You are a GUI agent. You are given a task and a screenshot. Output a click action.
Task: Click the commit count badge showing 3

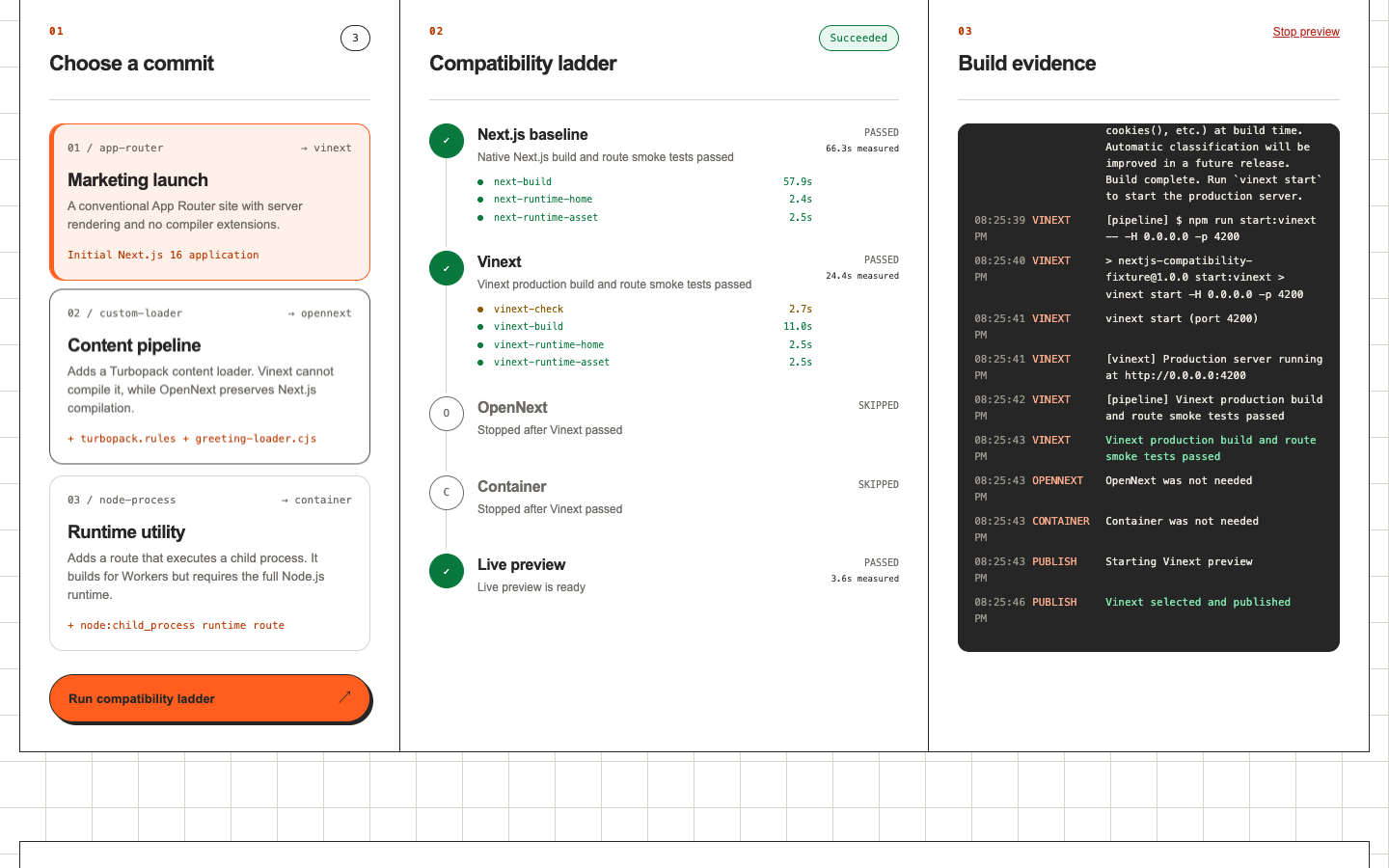(355, 39)
